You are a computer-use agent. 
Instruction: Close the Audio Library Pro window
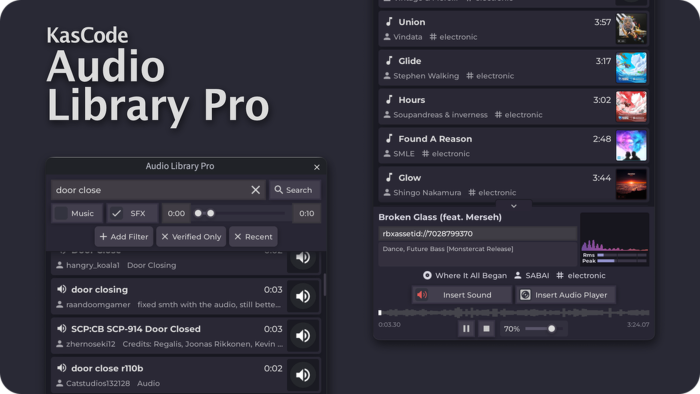[x=317, y=167]
